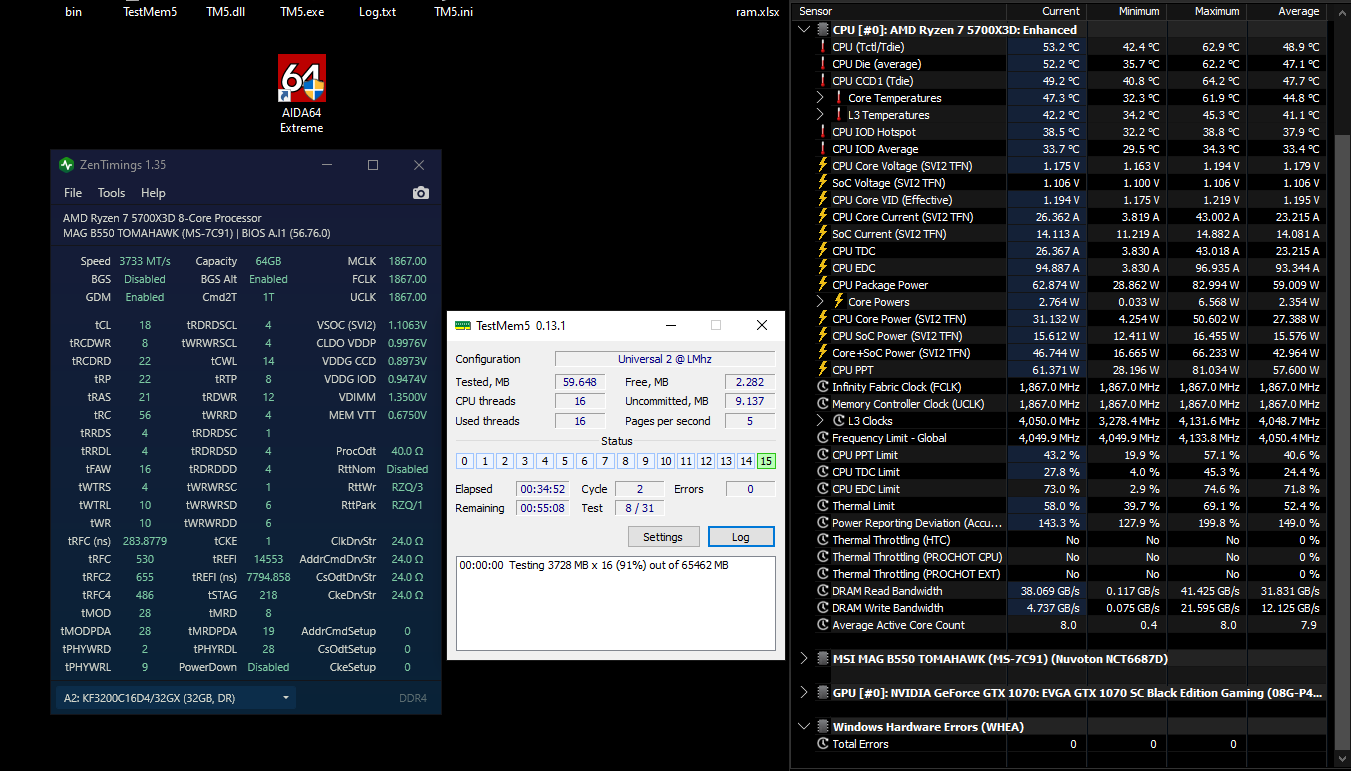Click the TestMem5 title bar memory icon
The height and width of the screenshot is (771, 1351).
[463, 325]
